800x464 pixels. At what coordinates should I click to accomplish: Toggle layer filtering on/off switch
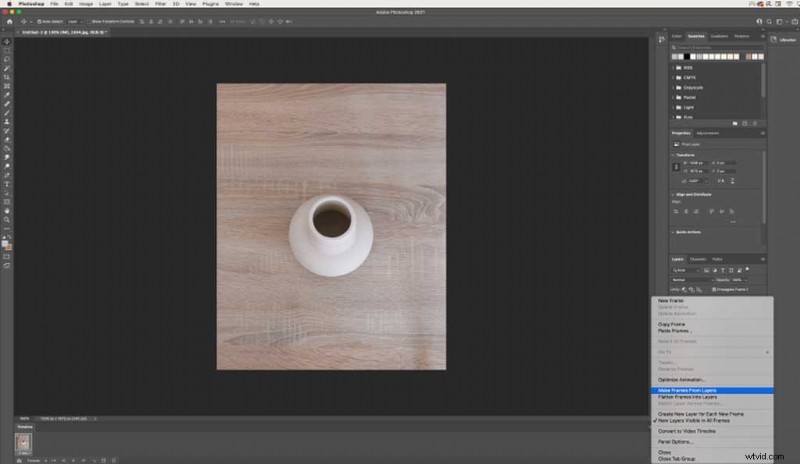pos(747,269)
